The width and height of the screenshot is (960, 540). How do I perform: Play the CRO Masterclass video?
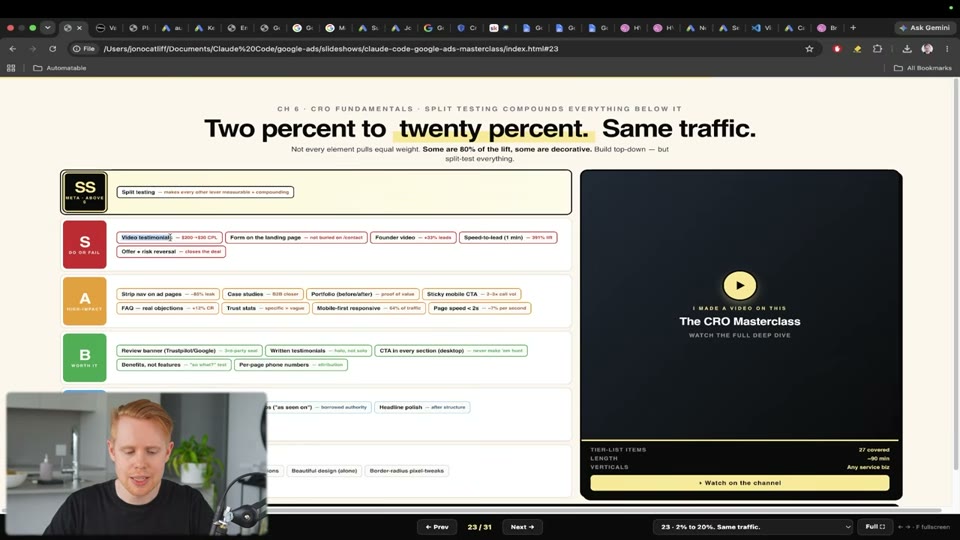click(x=740, y=285)
